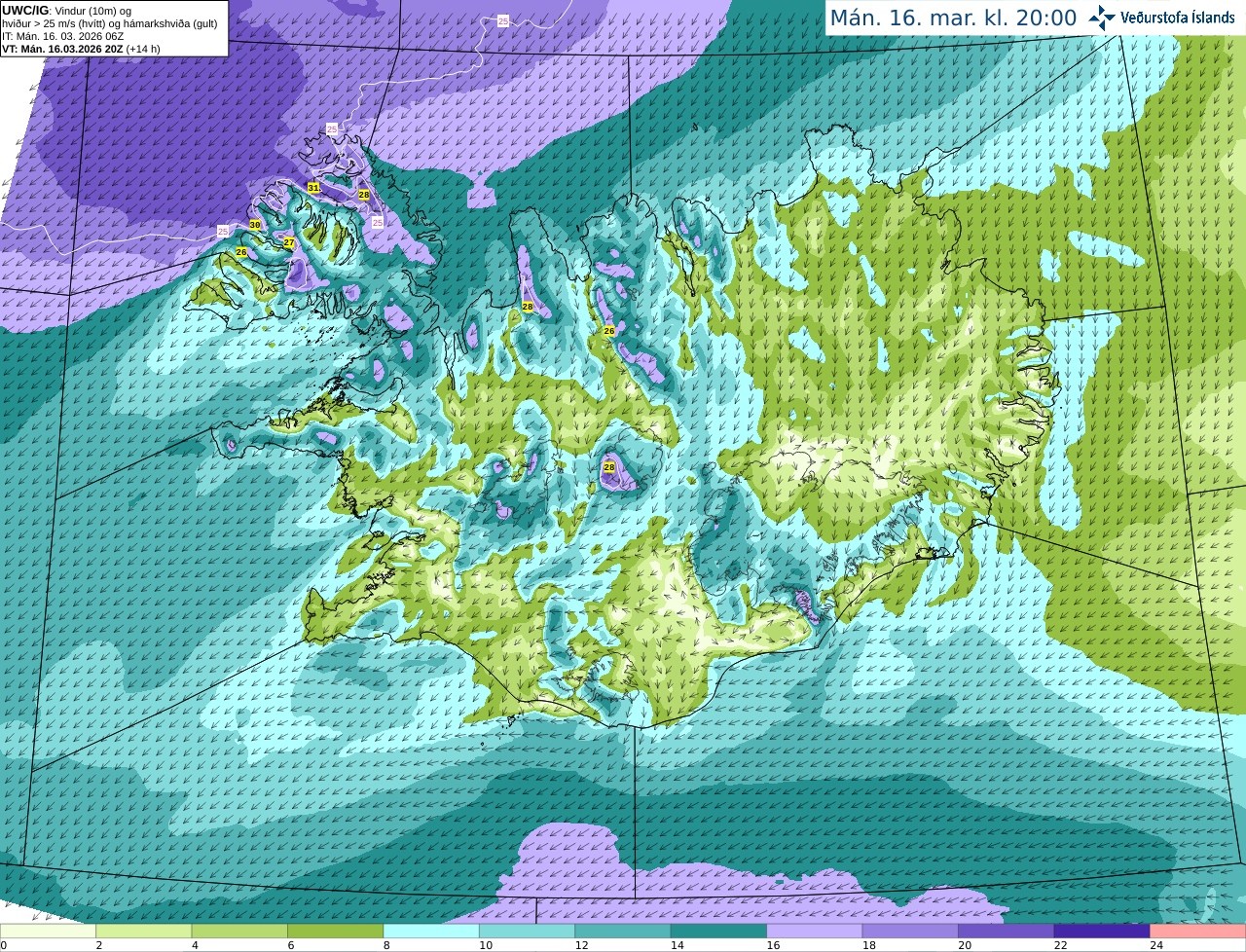Click the 'VT: Mán. 16.03.2026 20Z (+14 h)' line
The image size is (1246, 952).
coord(81,48)
